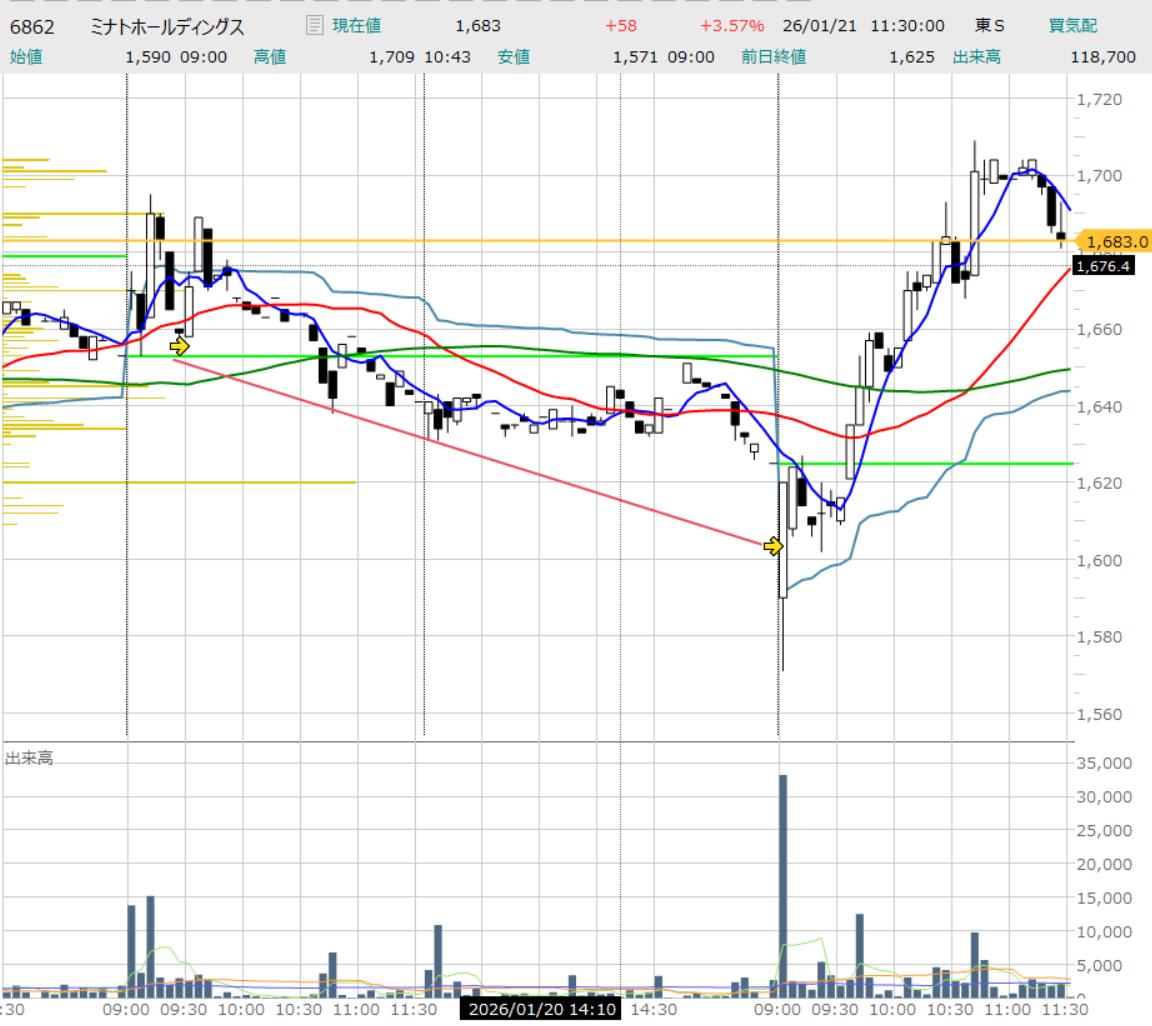1152x1026 pixels.
Task: Click the 買気配 indicator label
Action: [x=1072, y=26]
